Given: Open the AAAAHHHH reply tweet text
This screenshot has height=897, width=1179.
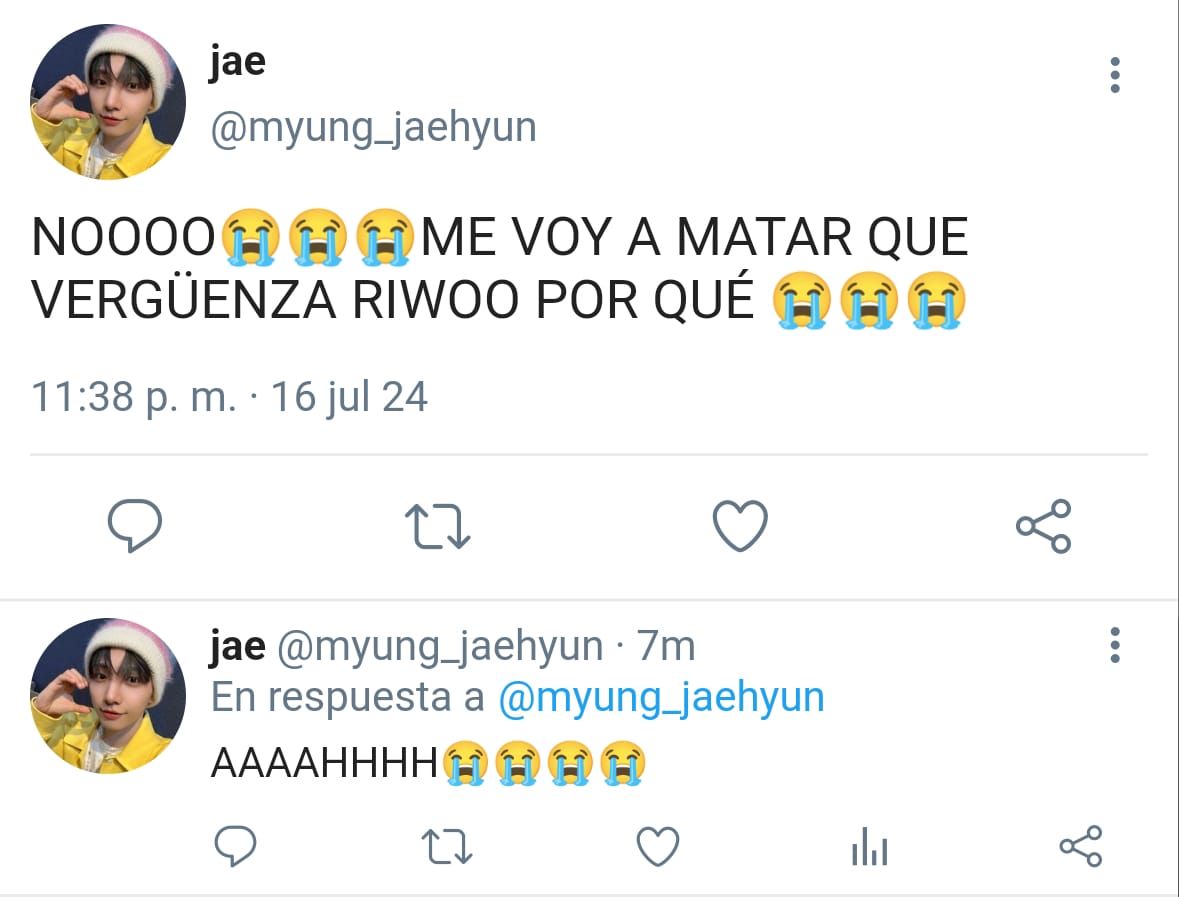Looking at the screenshot, I should point(429,763).
